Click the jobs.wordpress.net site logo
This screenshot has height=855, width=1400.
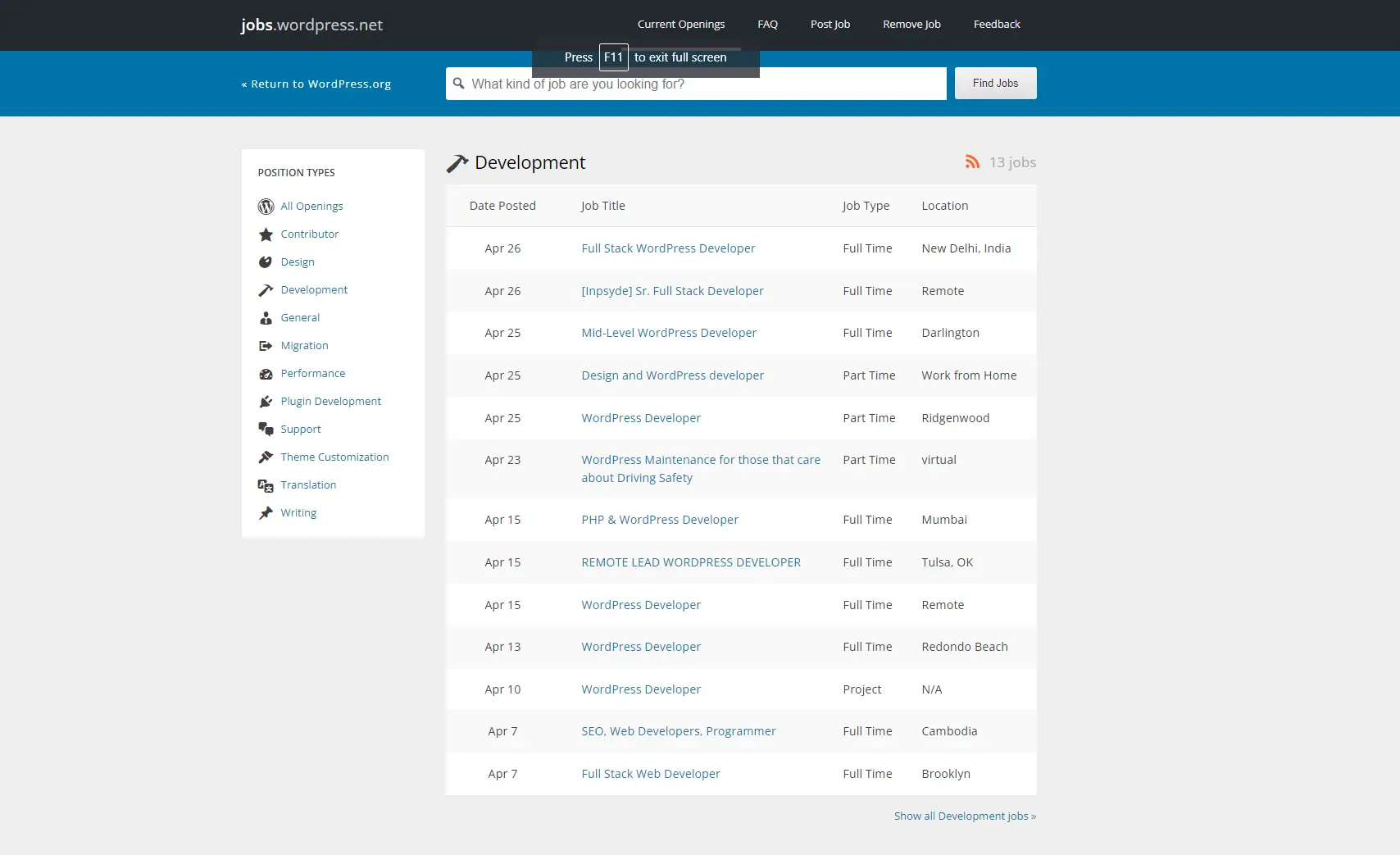pos(311,25)
